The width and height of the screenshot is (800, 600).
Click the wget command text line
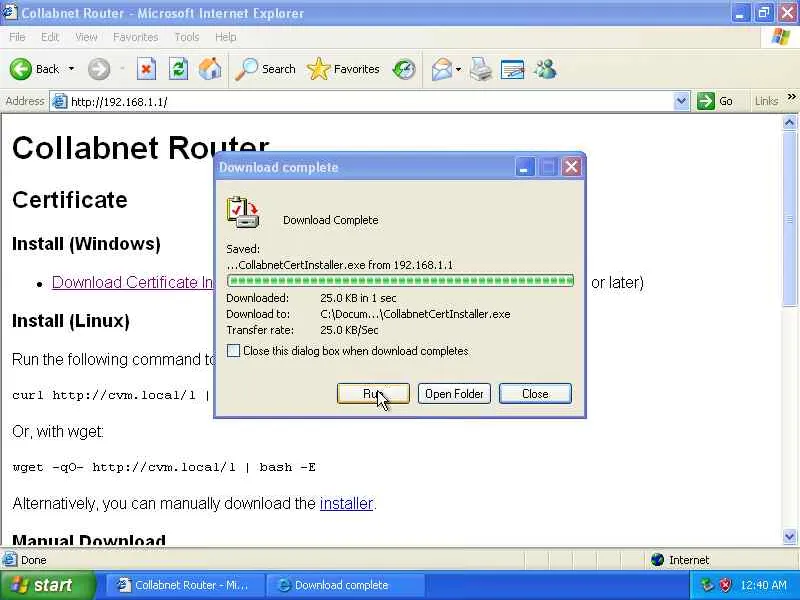pyautogui.click(x=164, y=467)
